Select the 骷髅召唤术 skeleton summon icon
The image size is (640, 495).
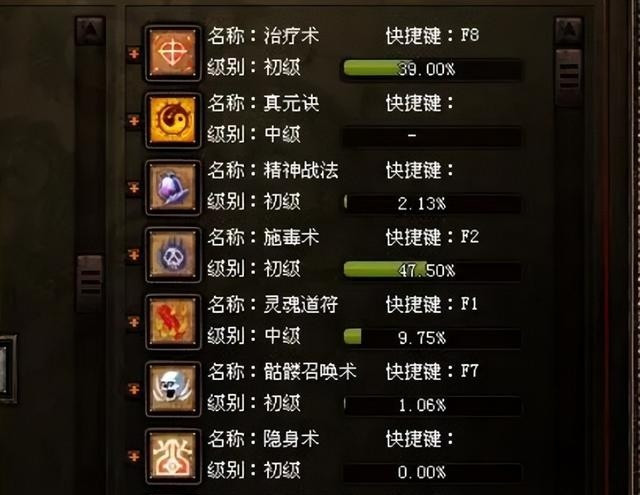point(173,389)
